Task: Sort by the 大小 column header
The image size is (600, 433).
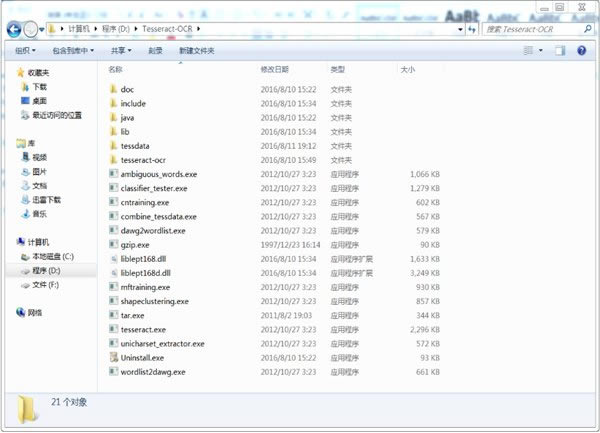Action: [x=407, y=70]
